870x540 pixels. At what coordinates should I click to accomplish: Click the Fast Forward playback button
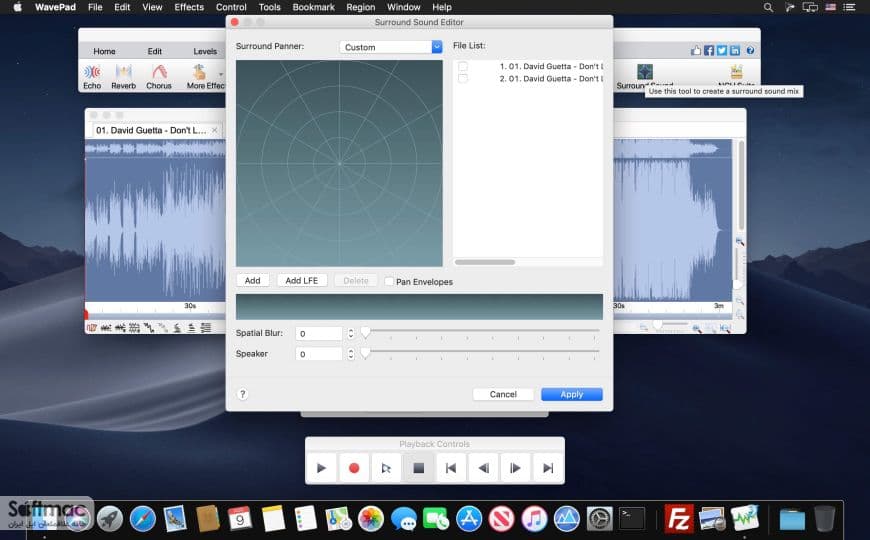[x=515, y=468]
